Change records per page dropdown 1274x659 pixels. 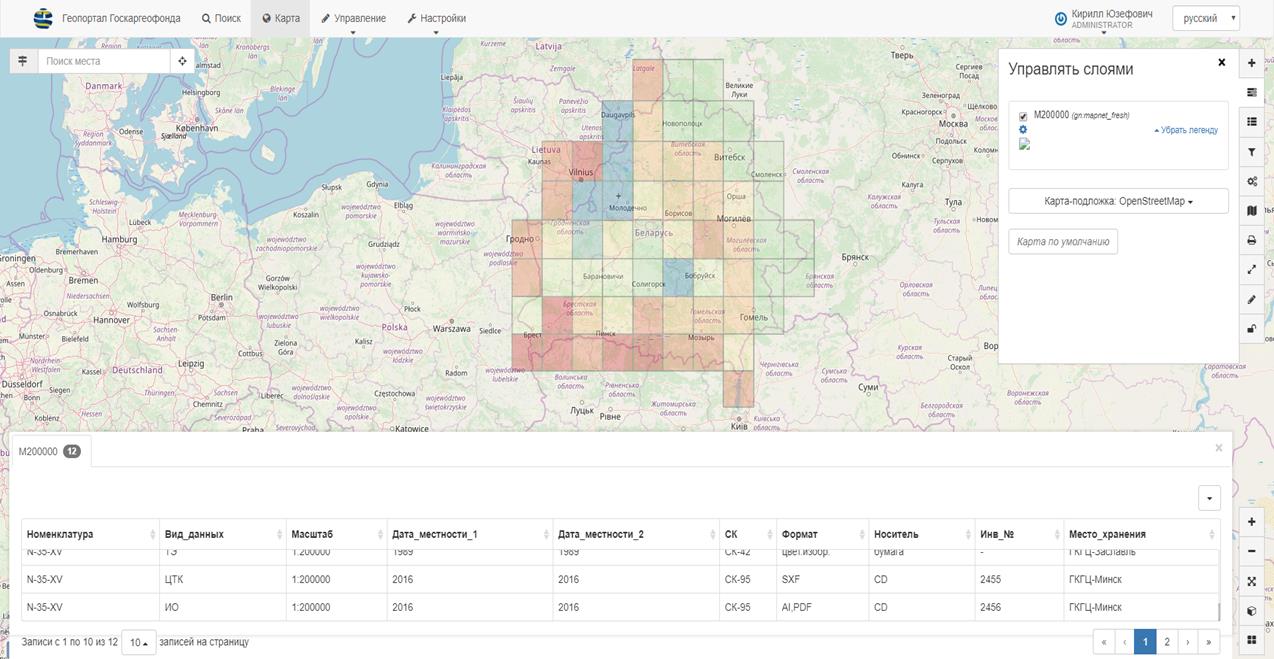[138, 643]
